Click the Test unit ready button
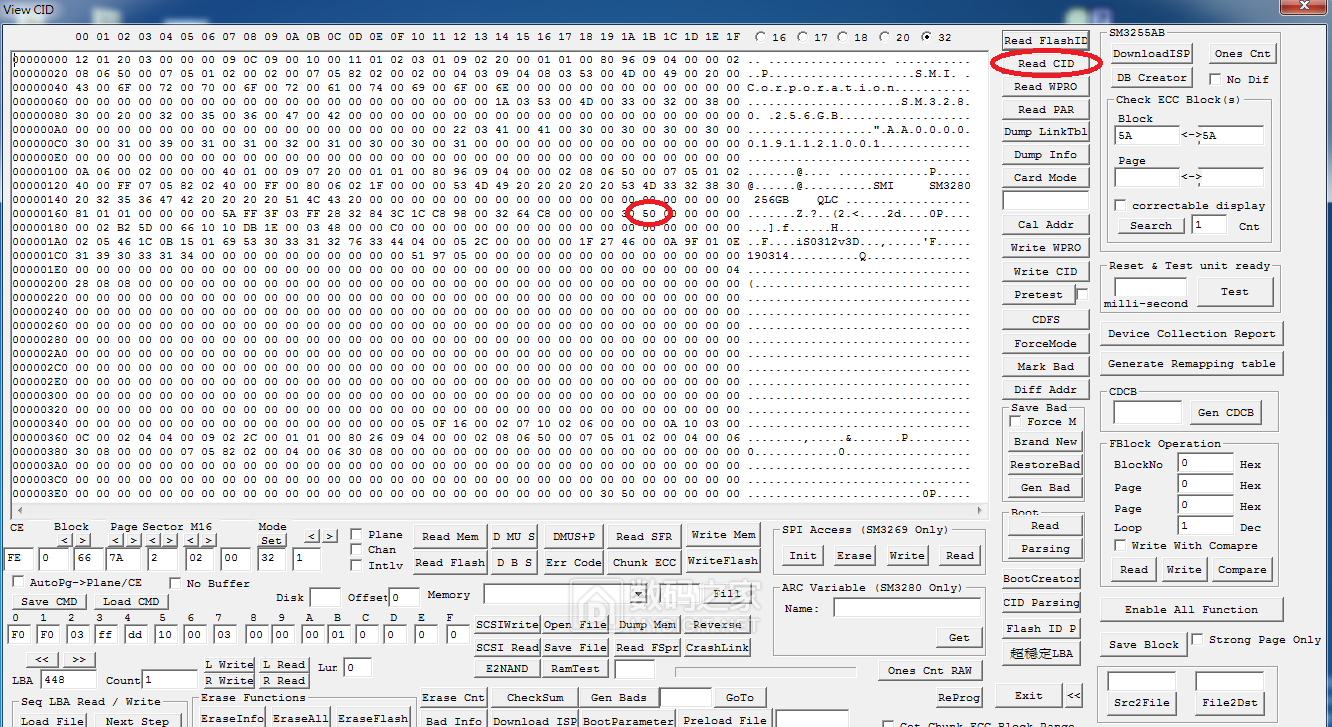Viewport: 1332px width, 727px height. coord(1235,291)
